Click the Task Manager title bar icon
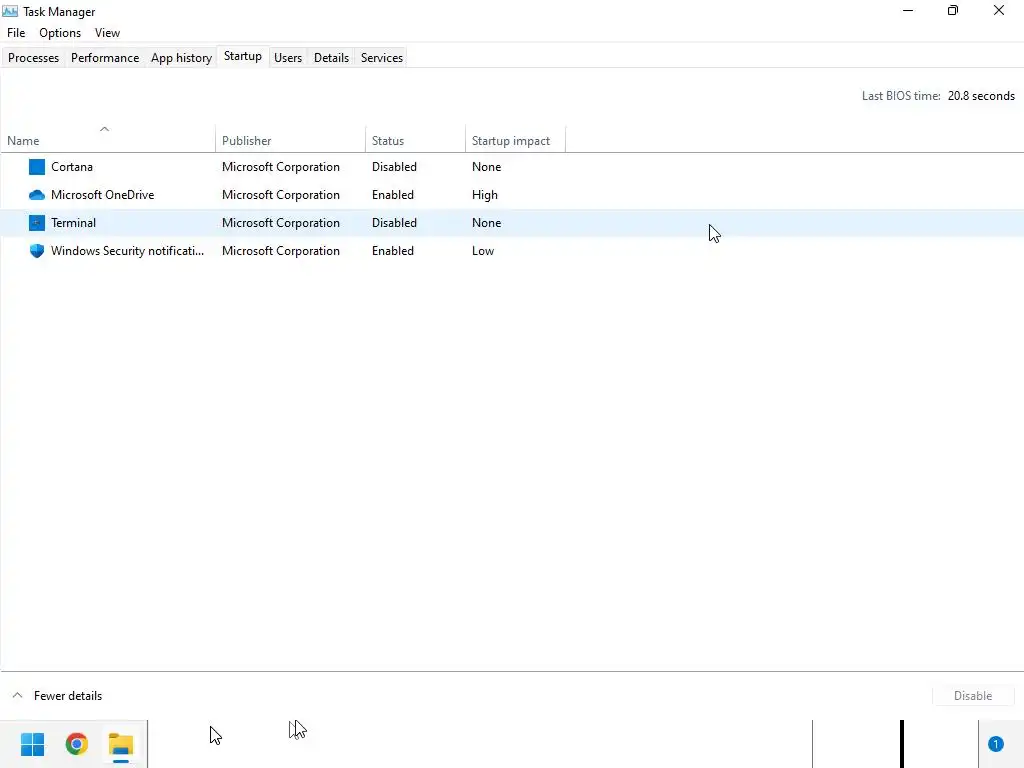The height and width of the screenshot is (768, 1024). point(10,11)
